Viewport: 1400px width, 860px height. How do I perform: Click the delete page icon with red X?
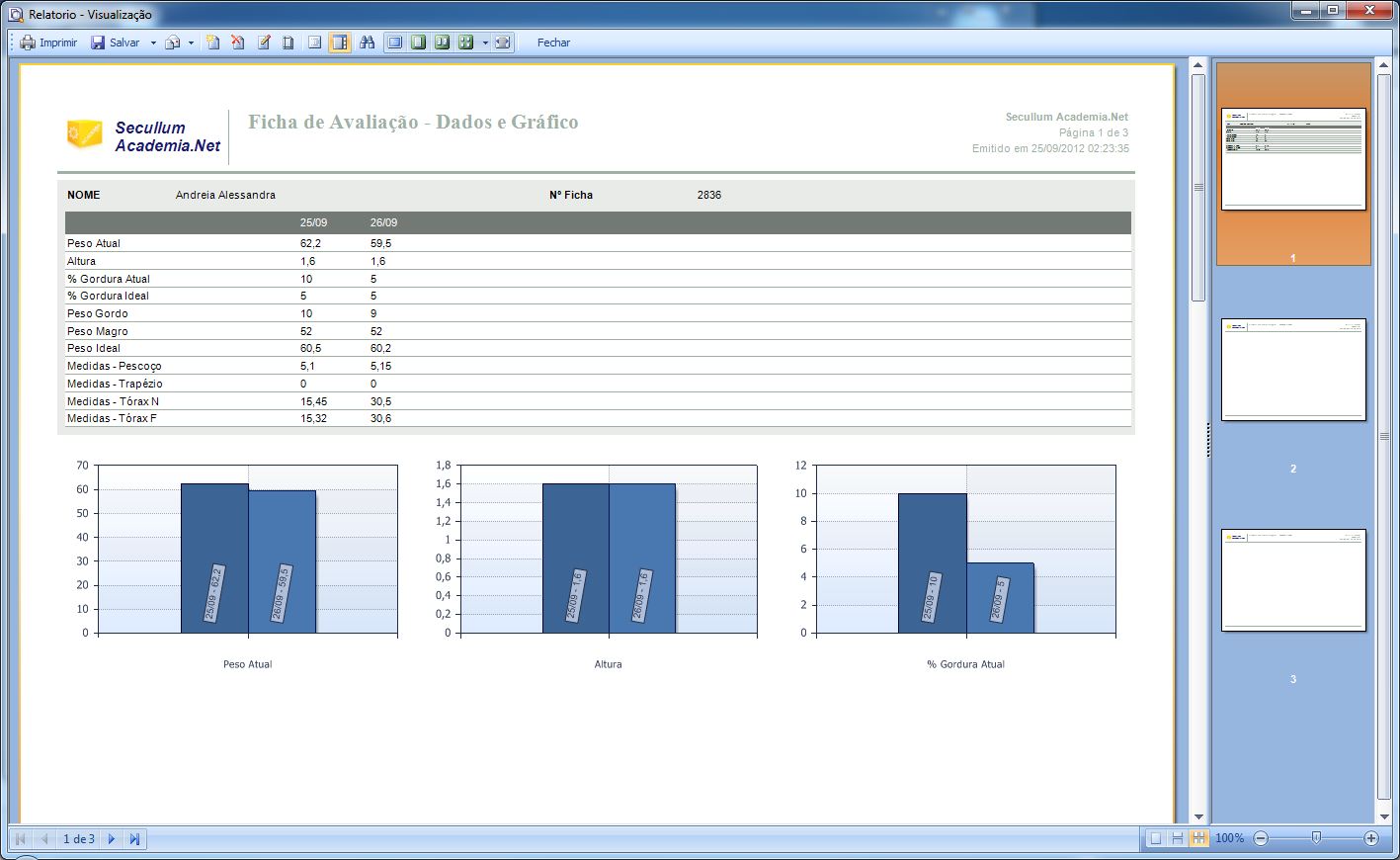click(x=238, y=43)
